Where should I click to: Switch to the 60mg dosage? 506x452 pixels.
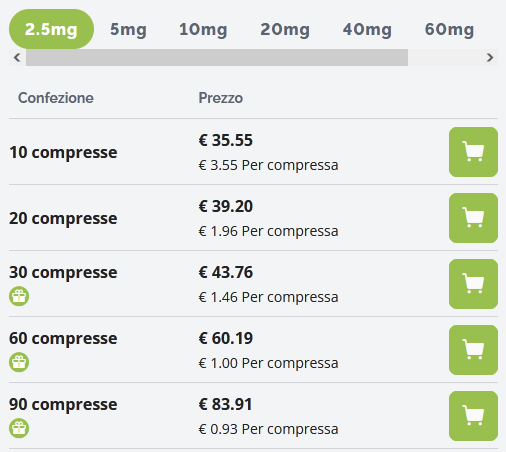449,29
